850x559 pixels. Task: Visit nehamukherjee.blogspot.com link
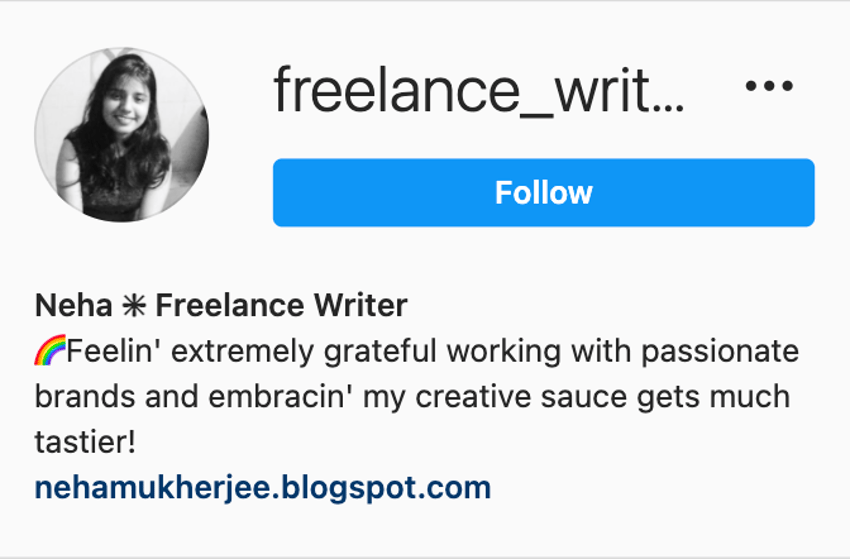[x=263, y=487]
